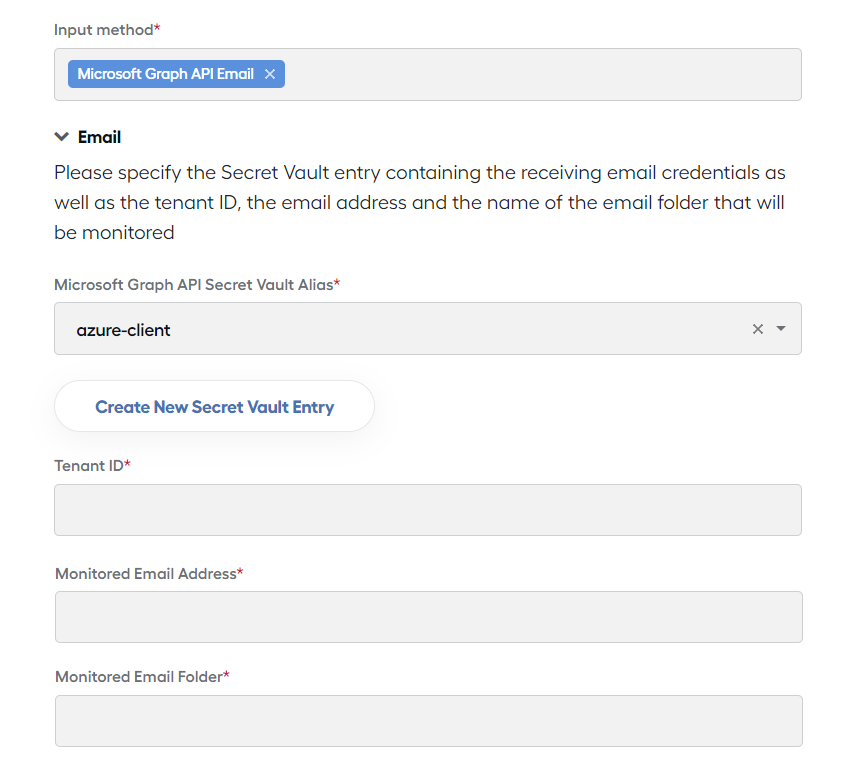Click the Secret Vault description paragraph
The width and height of the screenshot is (846, 776).
click(420, 202)
